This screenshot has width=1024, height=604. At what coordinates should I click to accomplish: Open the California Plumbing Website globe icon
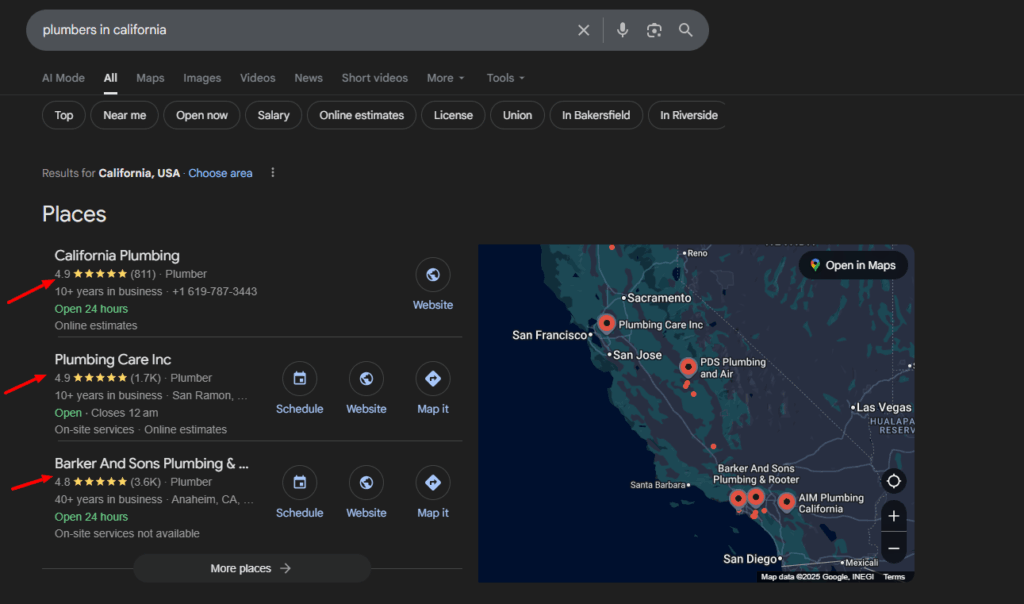tap(432, 275)
